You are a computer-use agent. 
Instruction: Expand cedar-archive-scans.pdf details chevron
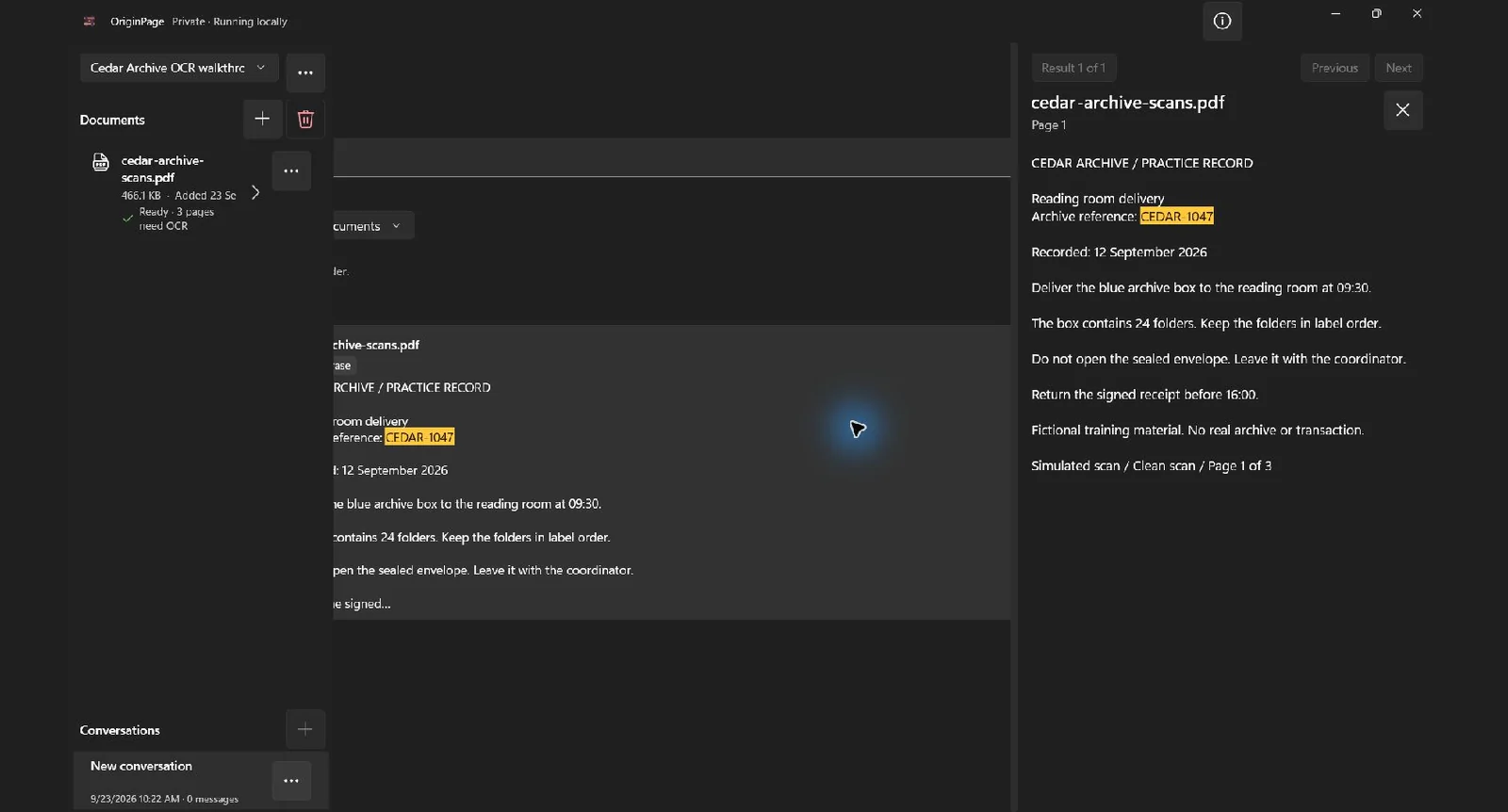coord(254,192)
